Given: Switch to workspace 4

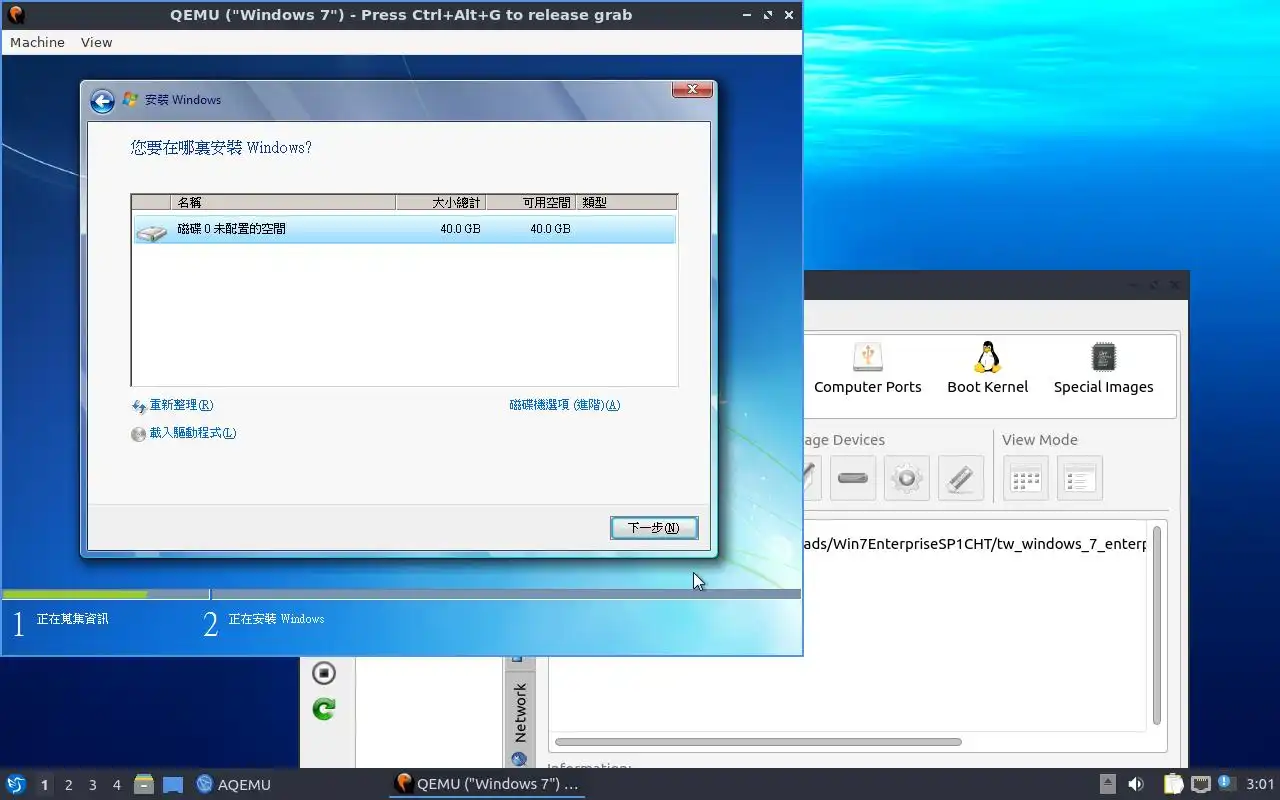Looking at the screenshot, I should coord(117,785).
